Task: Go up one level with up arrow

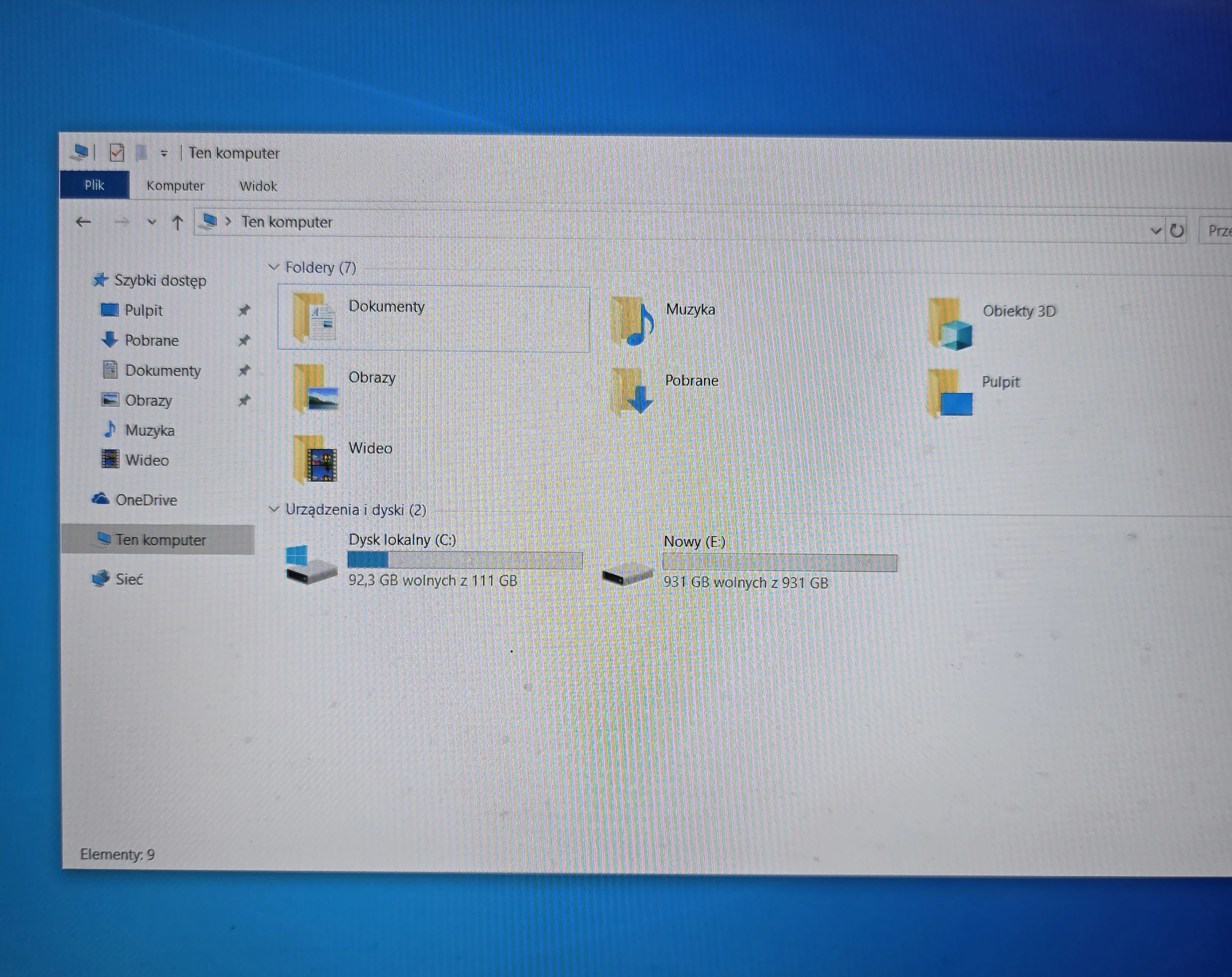Action: tap(178, 223)
